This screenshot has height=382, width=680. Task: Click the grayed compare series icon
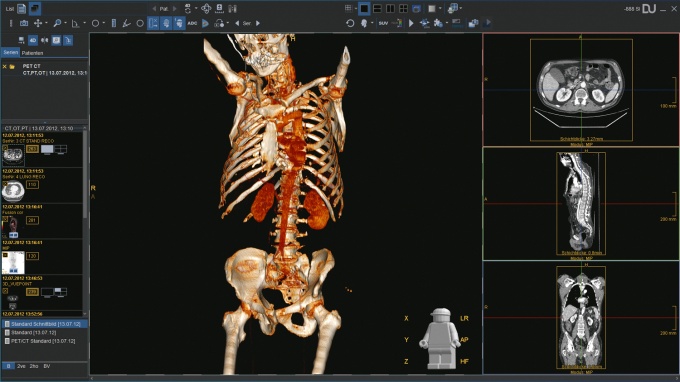point(232,8)
